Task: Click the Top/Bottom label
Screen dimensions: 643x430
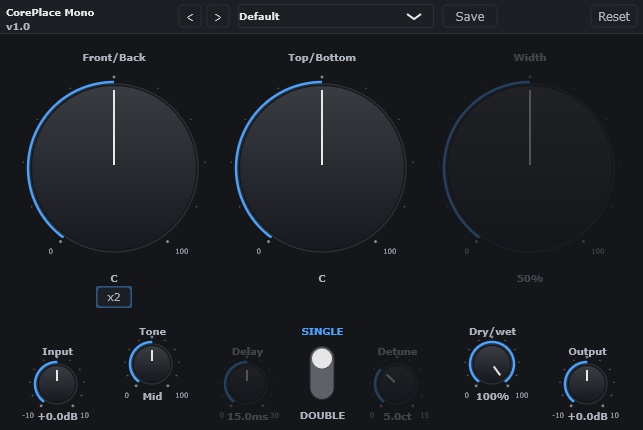Action: [x=322, y=57]
